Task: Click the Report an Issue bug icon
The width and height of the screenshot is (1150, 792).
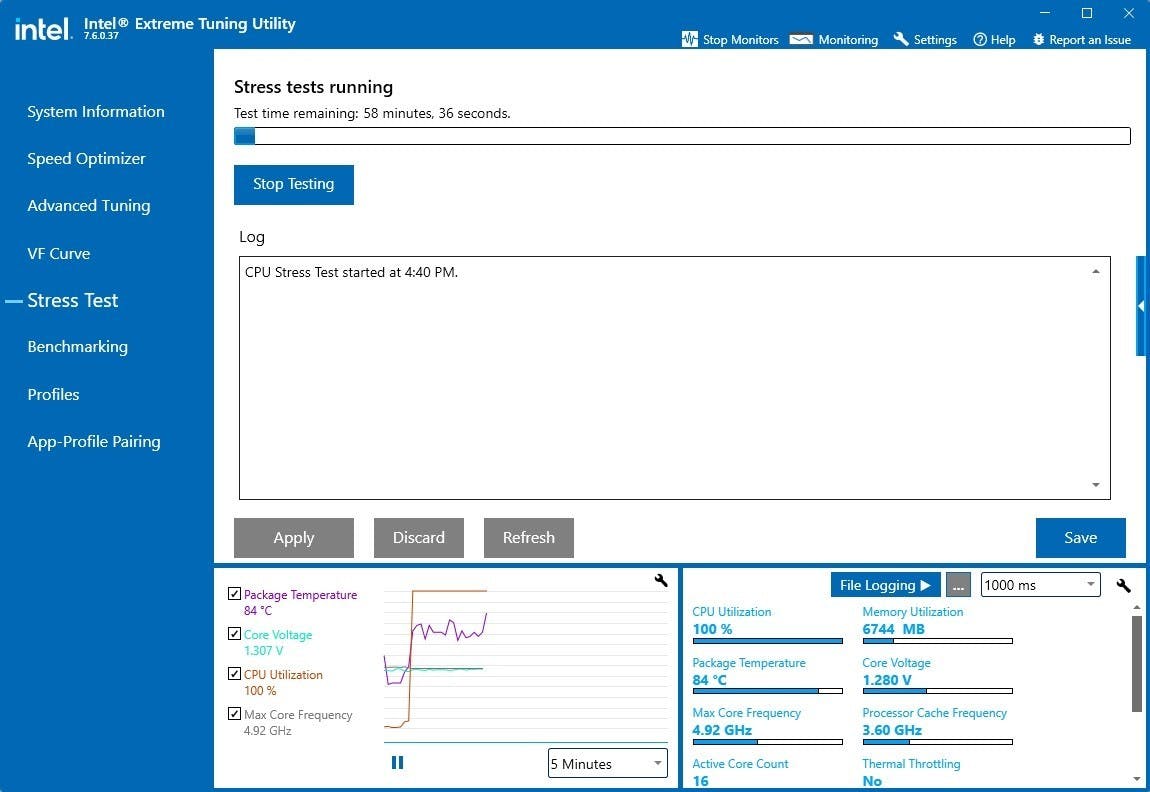Action: pos(1039,40)
